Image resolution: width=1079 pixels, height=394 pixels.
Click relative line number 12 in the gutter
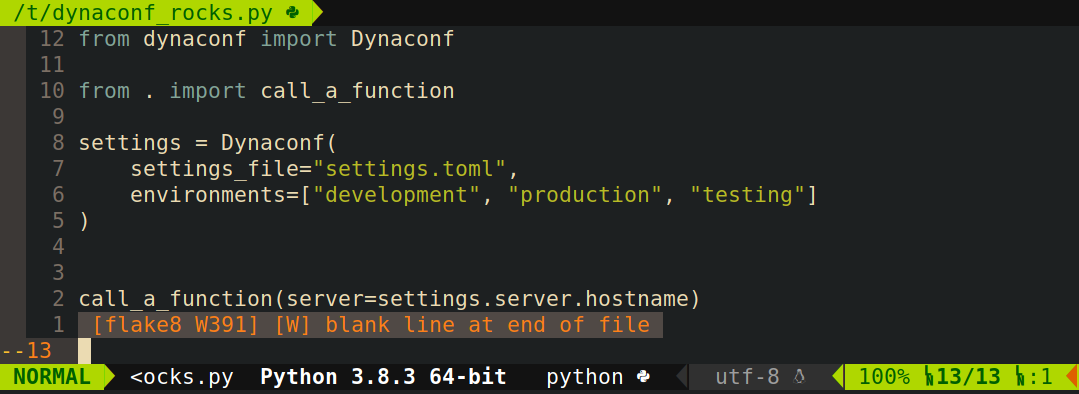pyautogui.click(x=52, y=39)
